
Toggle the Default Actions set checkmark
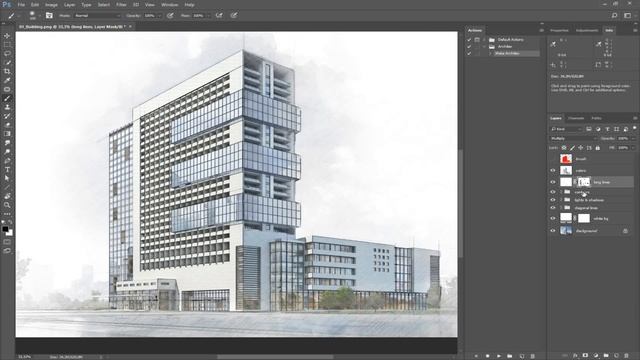pos(469,40)
